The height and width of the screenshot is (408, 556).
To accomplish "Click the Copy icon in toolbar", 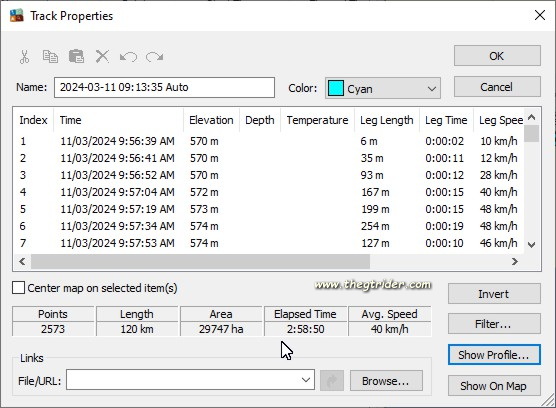I will click(50, 57).
